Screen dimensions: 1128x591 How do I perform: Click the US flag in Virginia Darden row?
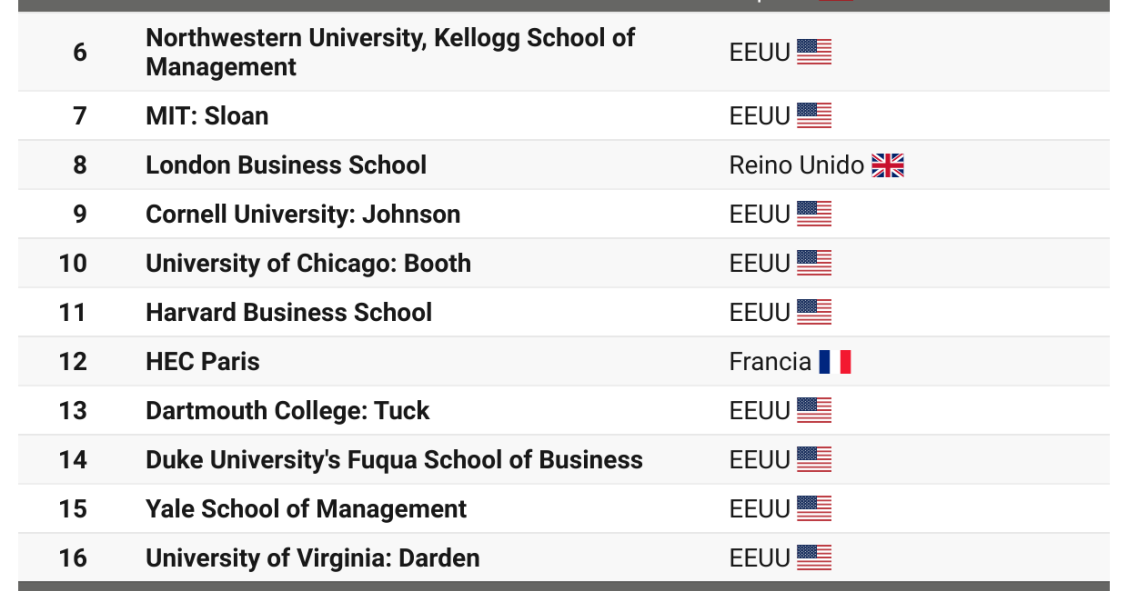(814, 558)
